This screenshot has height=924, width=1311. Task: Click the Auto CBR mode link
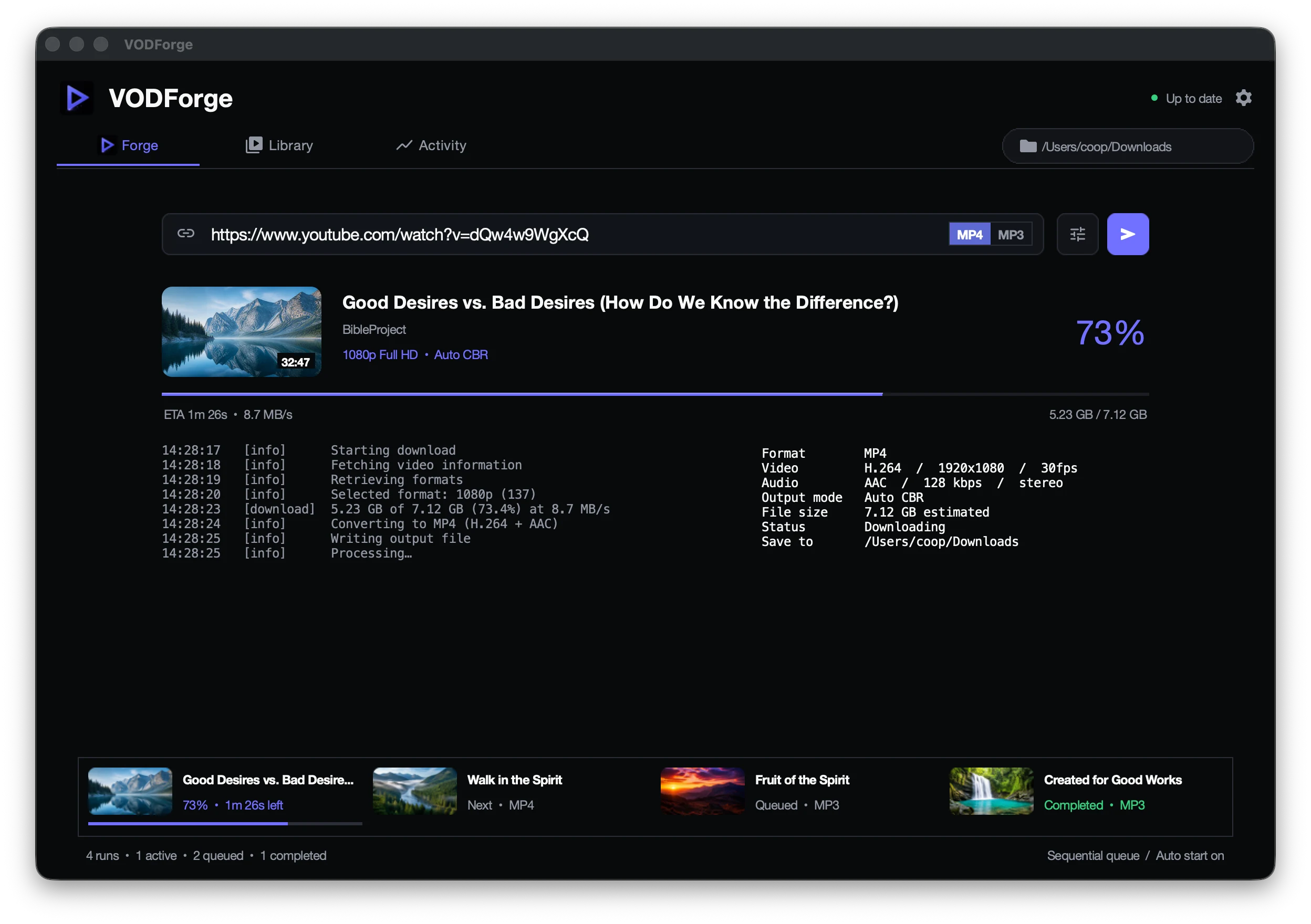click(x=461, y=354)
